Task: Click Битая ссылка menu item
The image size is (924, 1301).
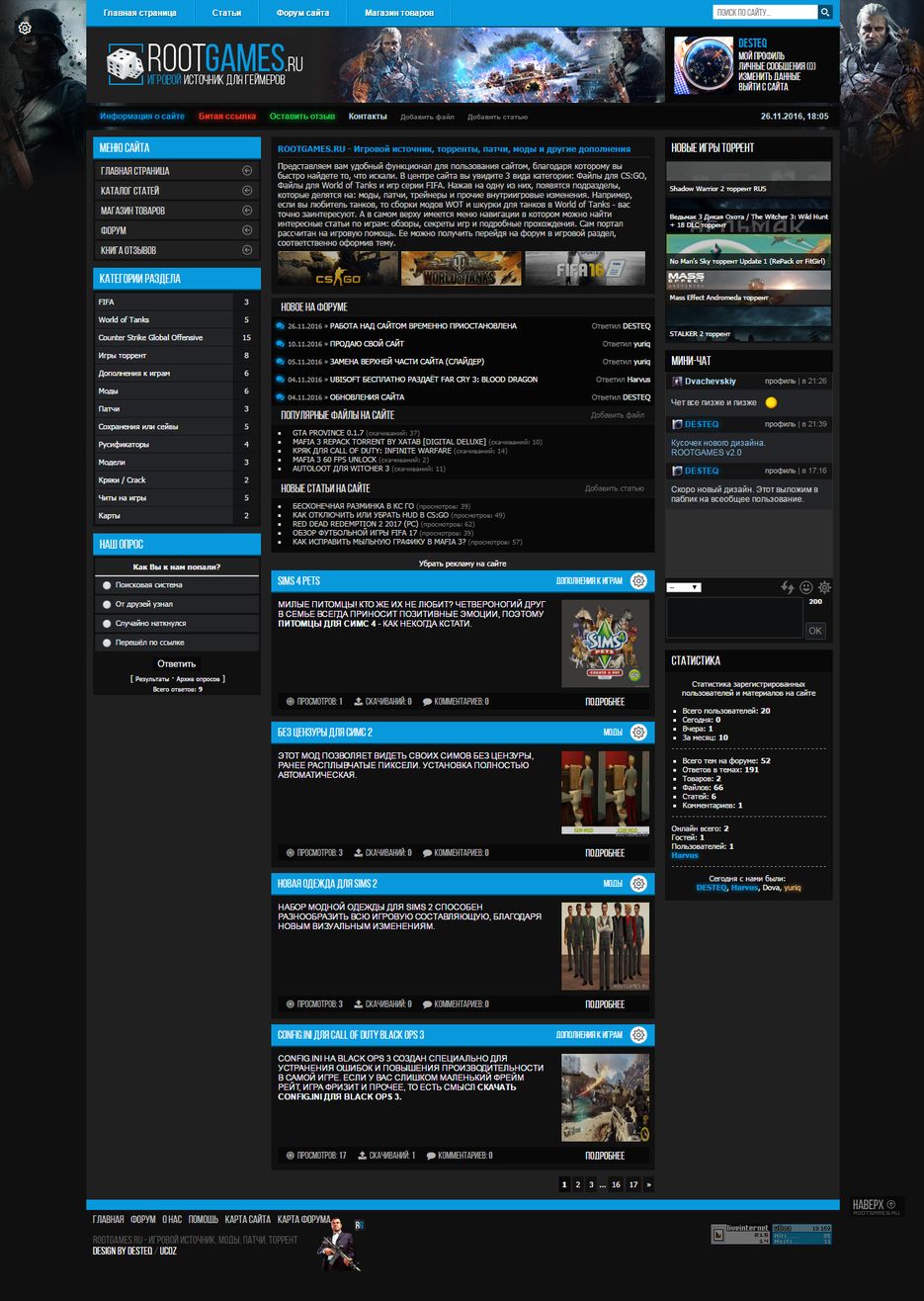Action: [x=227, y=116]
